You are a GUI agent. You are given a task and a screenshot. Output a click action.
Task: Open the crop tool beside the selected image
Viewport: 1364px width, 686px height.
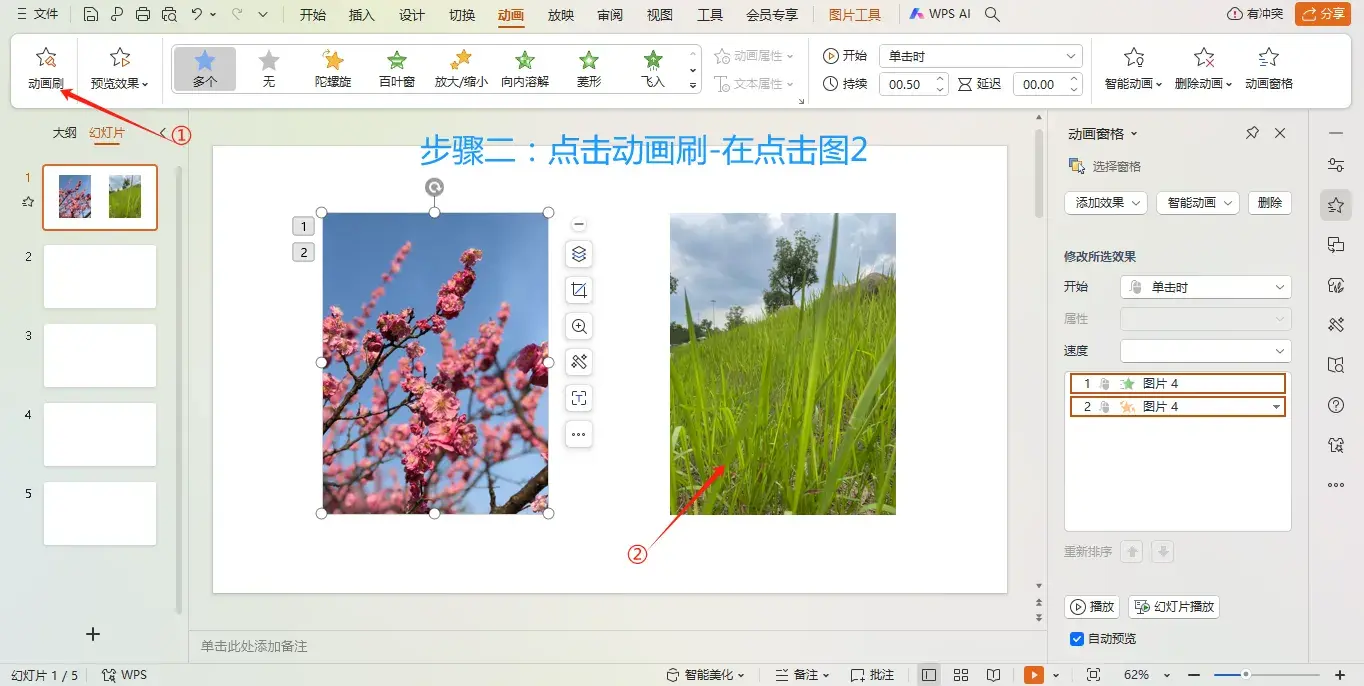point(578,290)
